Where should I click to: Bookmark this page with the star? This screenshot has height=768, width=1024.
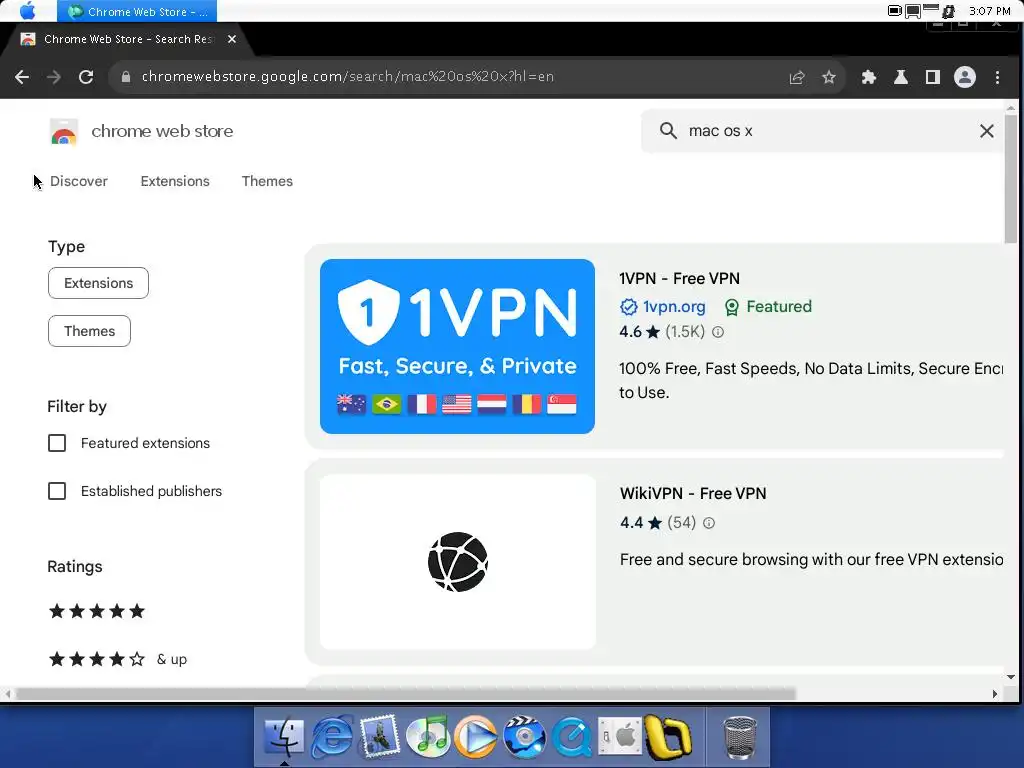[x=829, y=77]
